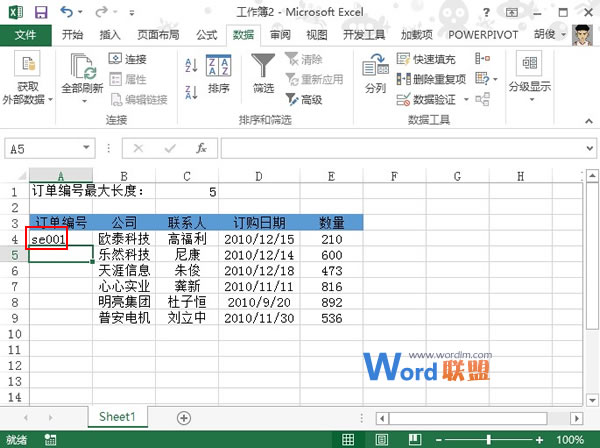Select cell containing se001

61,239
